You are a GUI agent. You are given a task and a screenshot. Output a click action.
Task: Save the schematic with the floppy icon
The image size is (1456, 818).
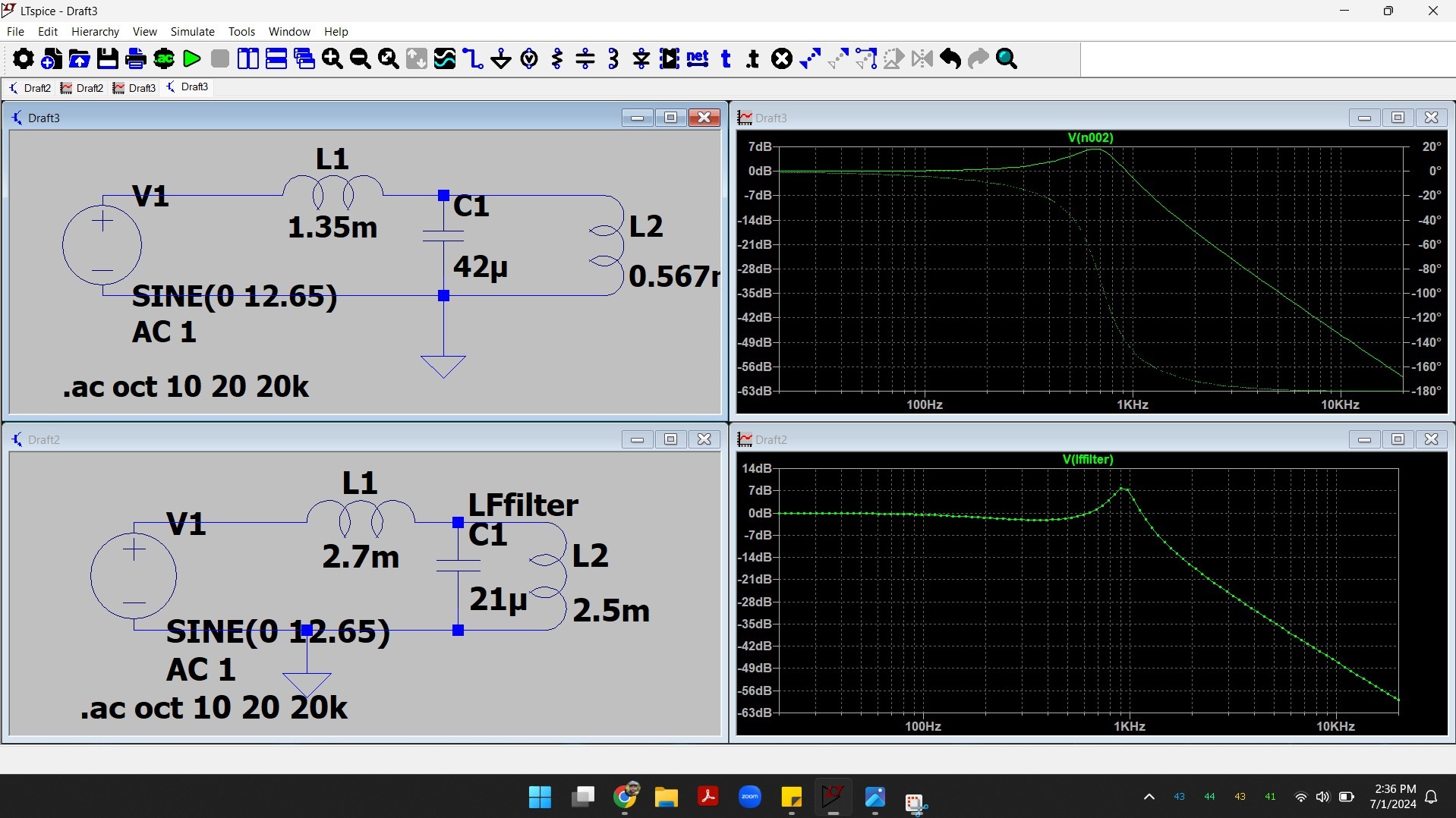(x=108, y=58)
